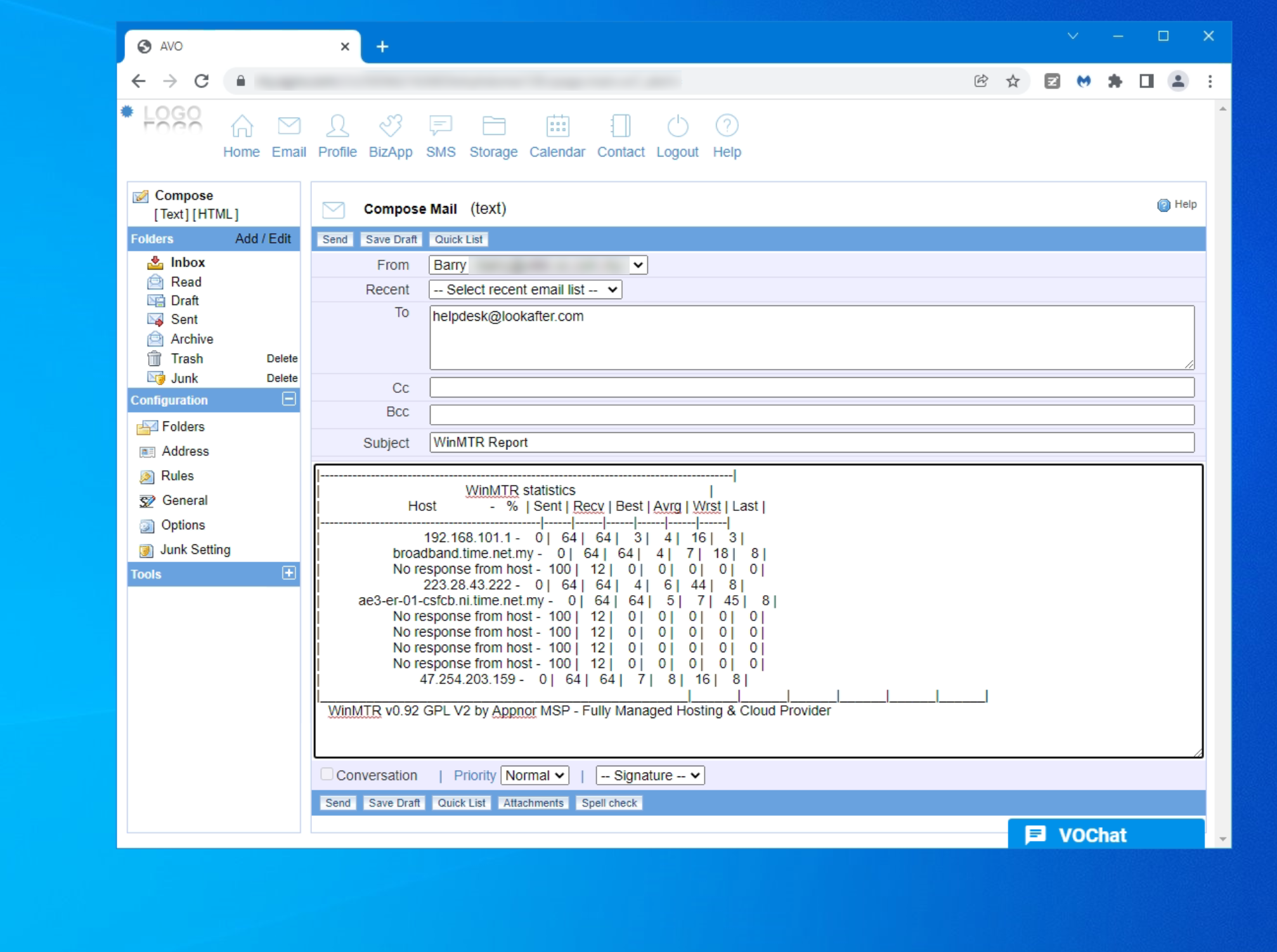Open the BizApp icon

click(x=390, y=126)
